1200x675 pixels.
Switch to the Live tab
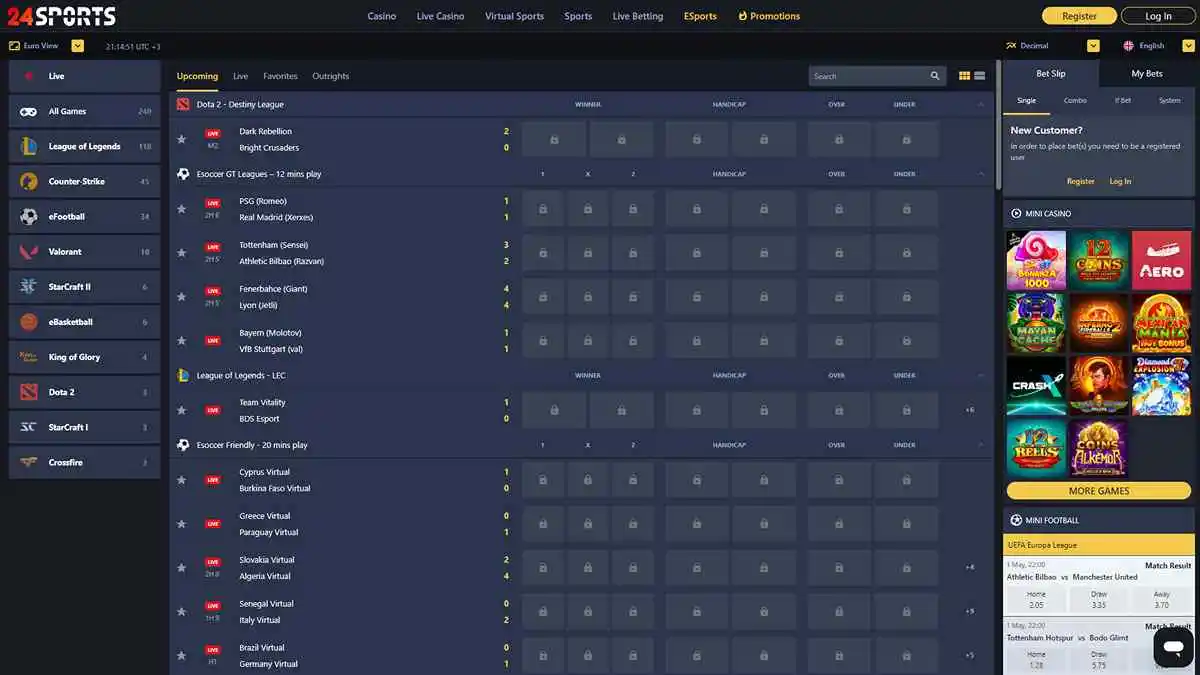coord(240,76)
